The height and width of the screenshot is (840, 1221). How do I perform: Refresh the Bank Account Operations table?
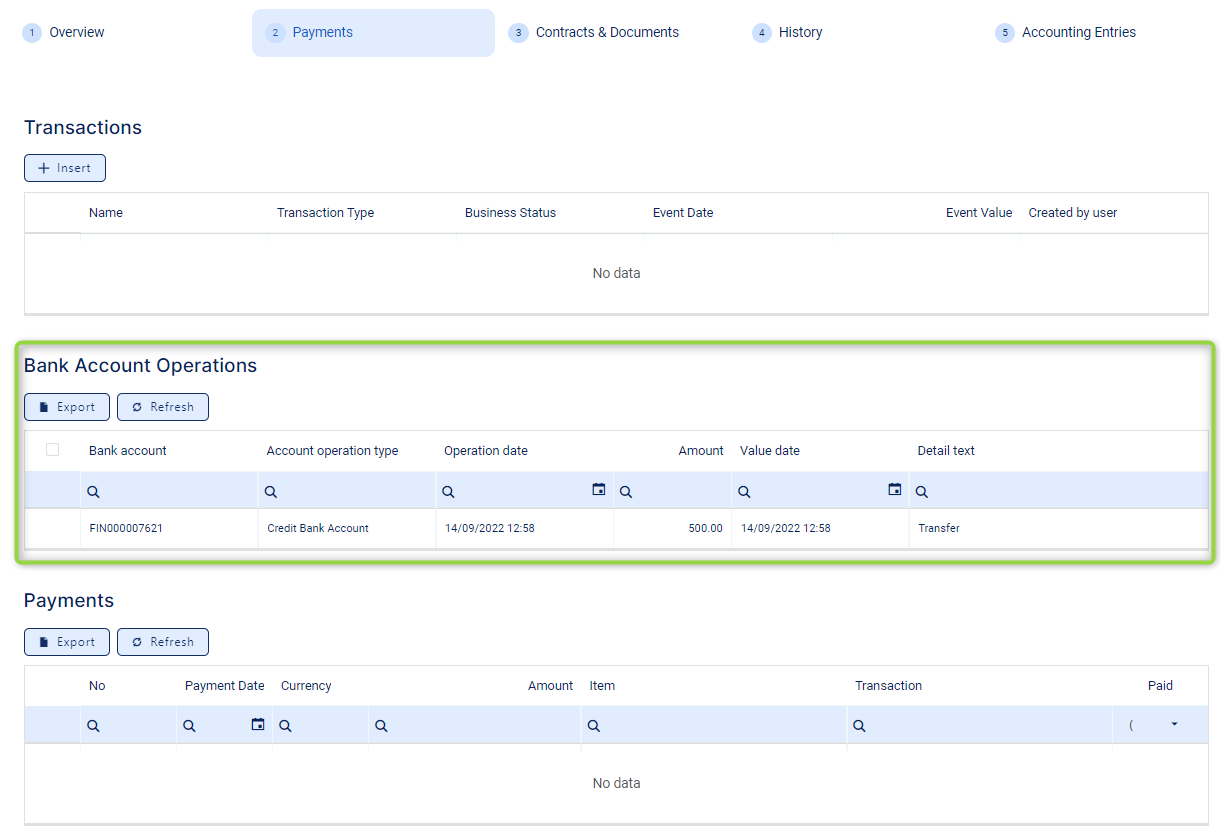tap(163, 407)
